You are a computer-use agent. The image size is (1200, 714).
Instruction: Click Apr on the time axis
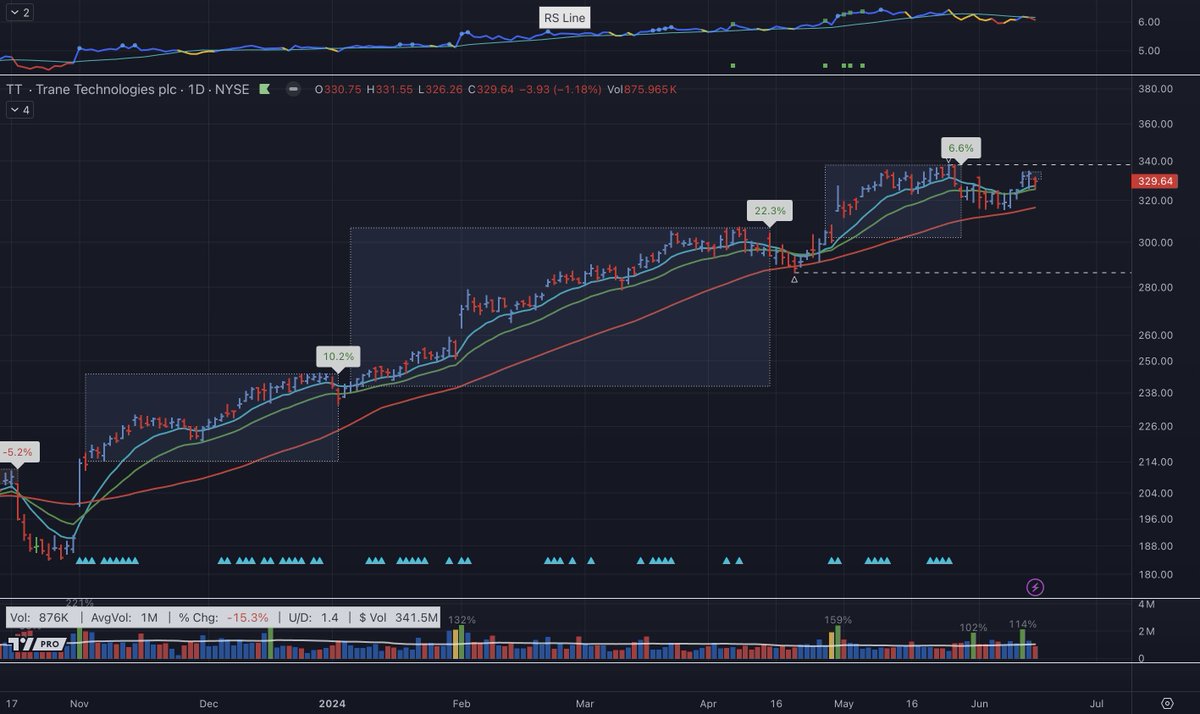coord(708,703)
